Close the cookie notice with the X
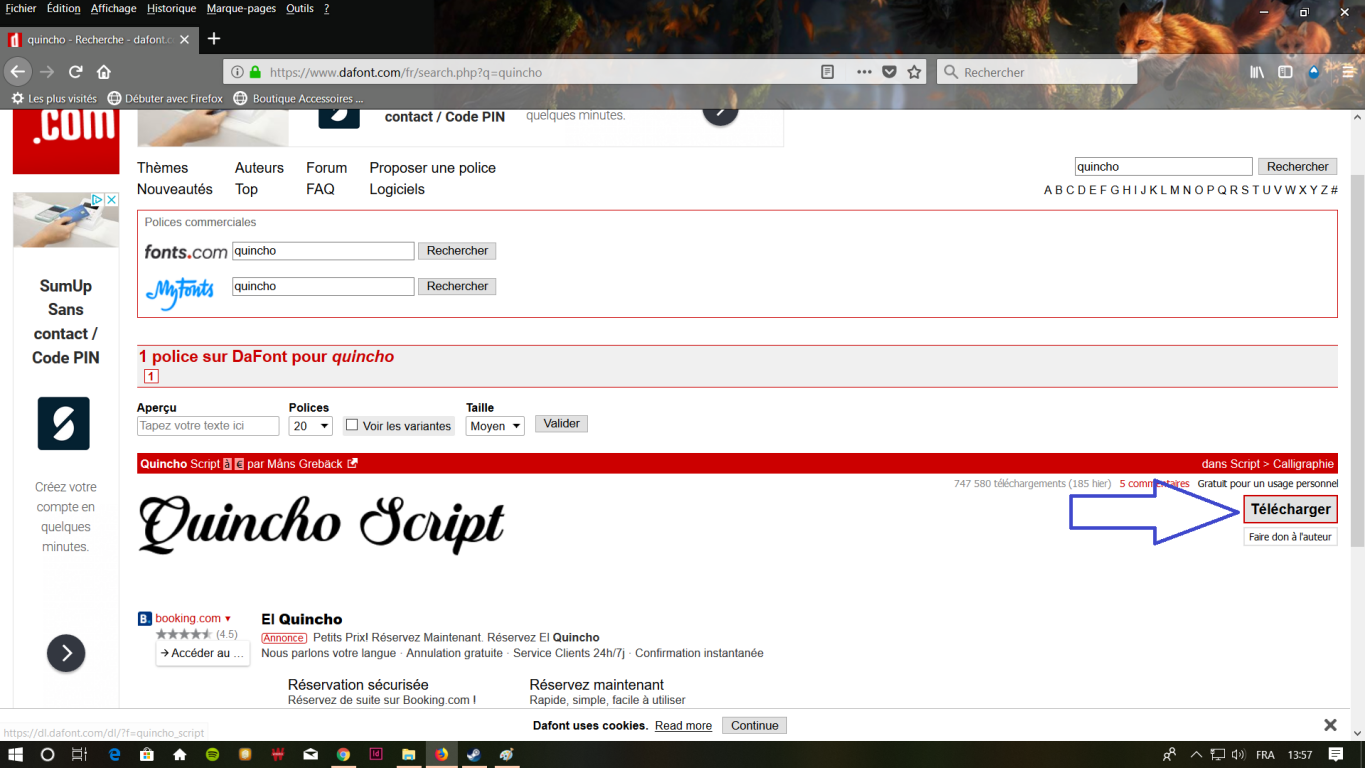 (1330, 725)
